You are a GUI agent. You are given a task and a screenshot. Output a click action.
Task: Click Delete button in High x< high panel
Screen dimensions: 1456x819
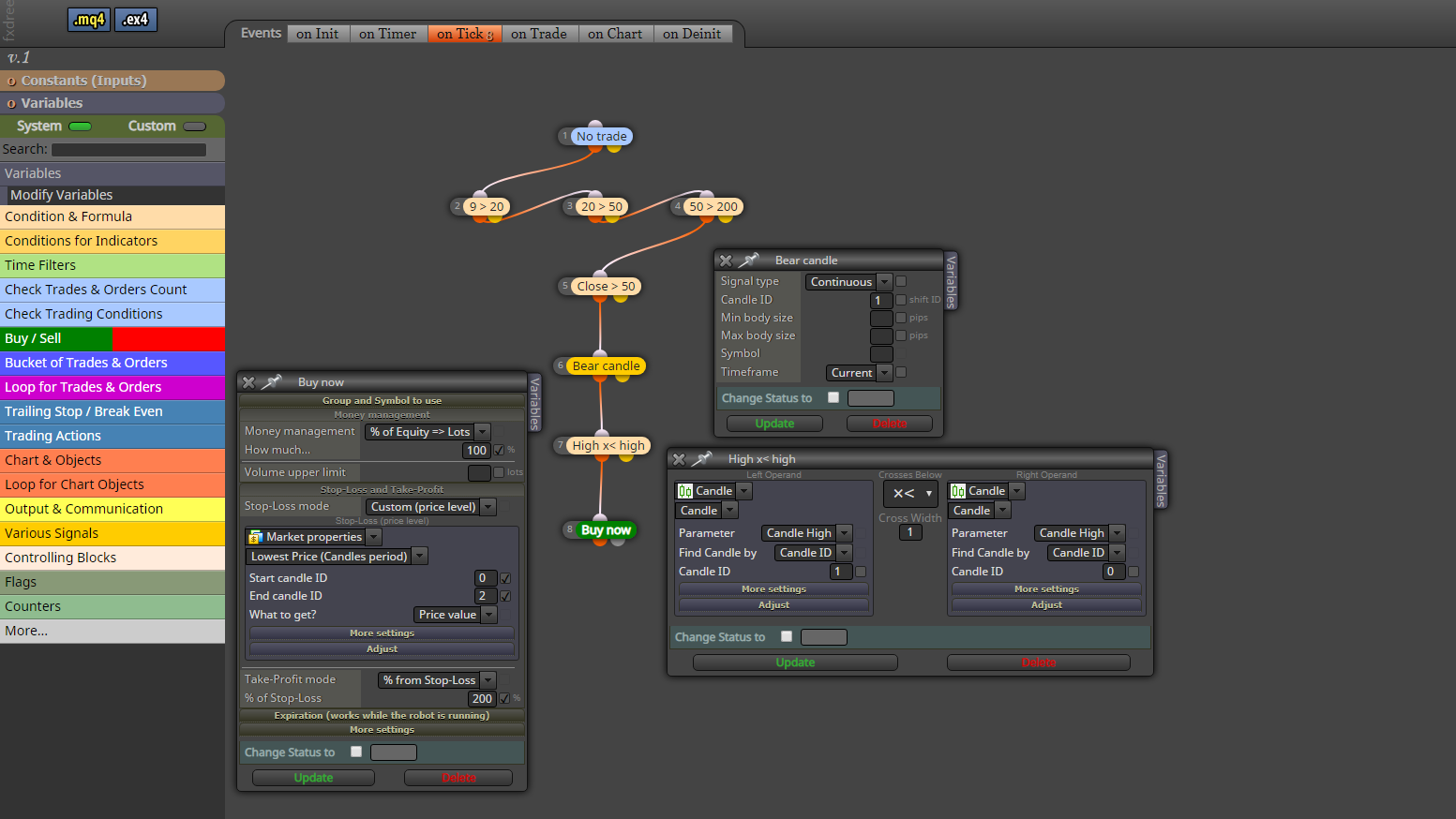point(1039,663)
